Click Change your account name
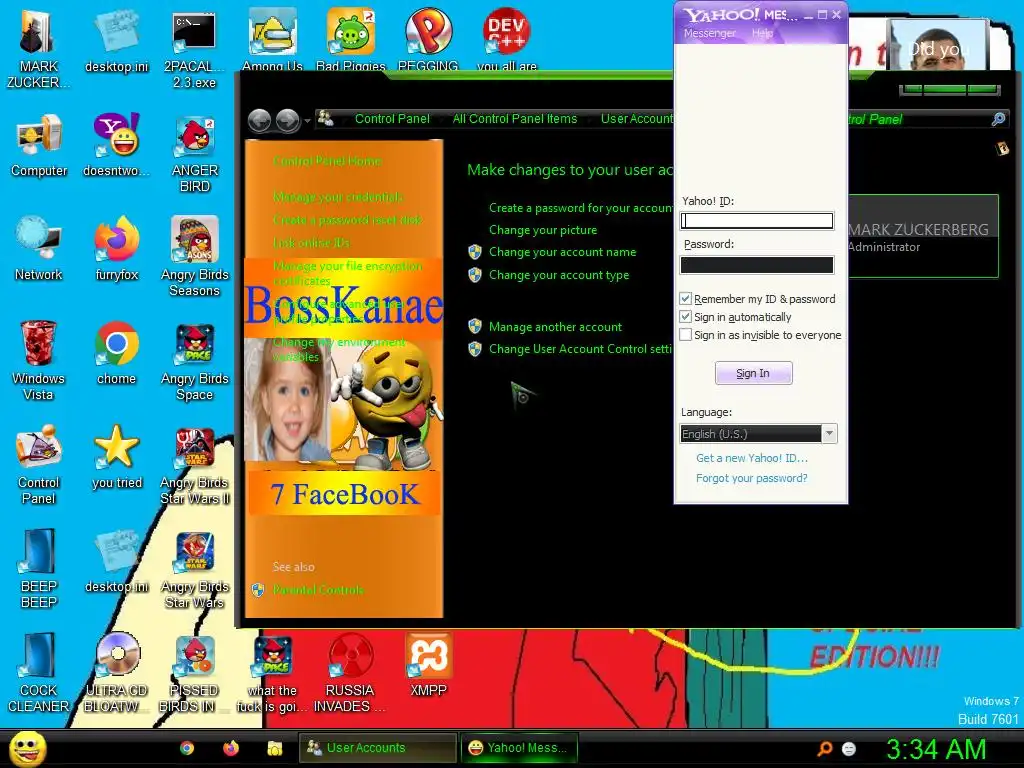This screenshot has height=768, width=1024. click(x=562, y=252)
